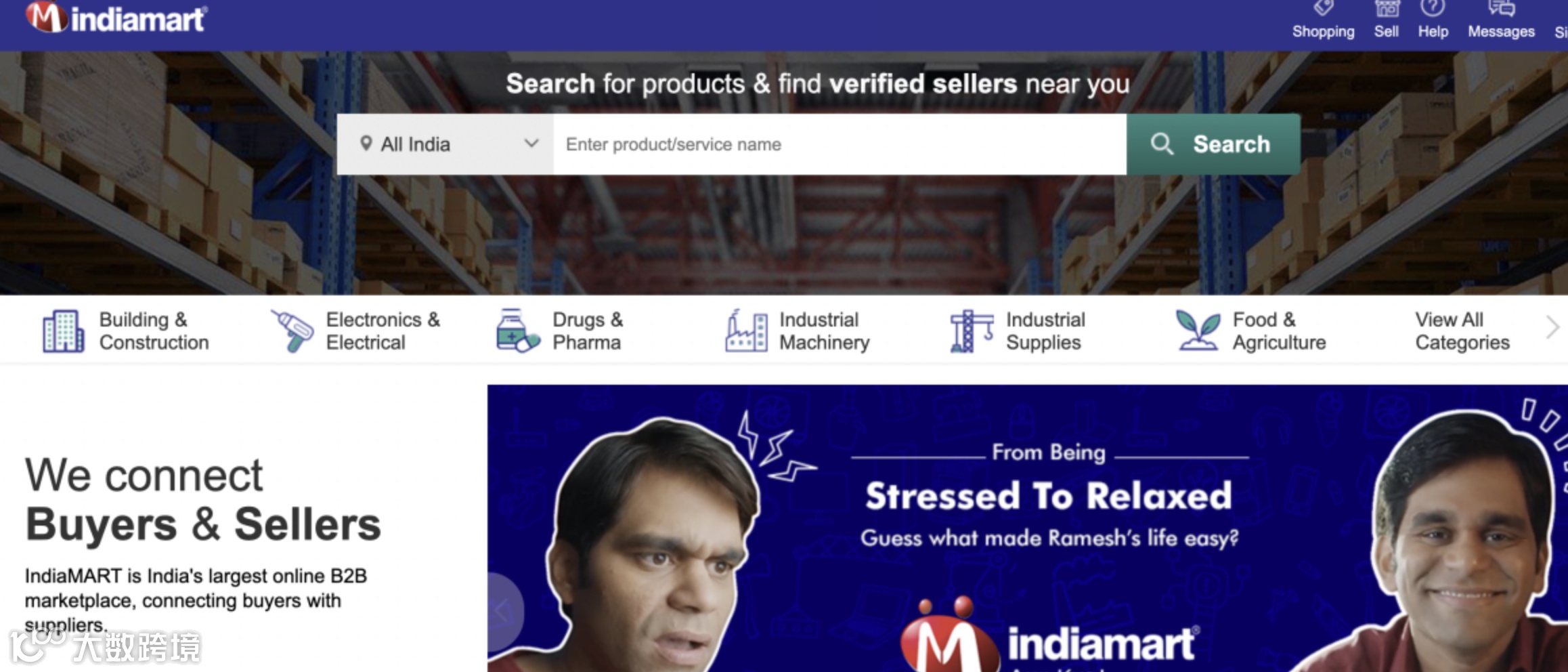Click the Drugs & Pharma medicine icon
The width and height of the screenshot is (1568, 672).
click(517, 331)
